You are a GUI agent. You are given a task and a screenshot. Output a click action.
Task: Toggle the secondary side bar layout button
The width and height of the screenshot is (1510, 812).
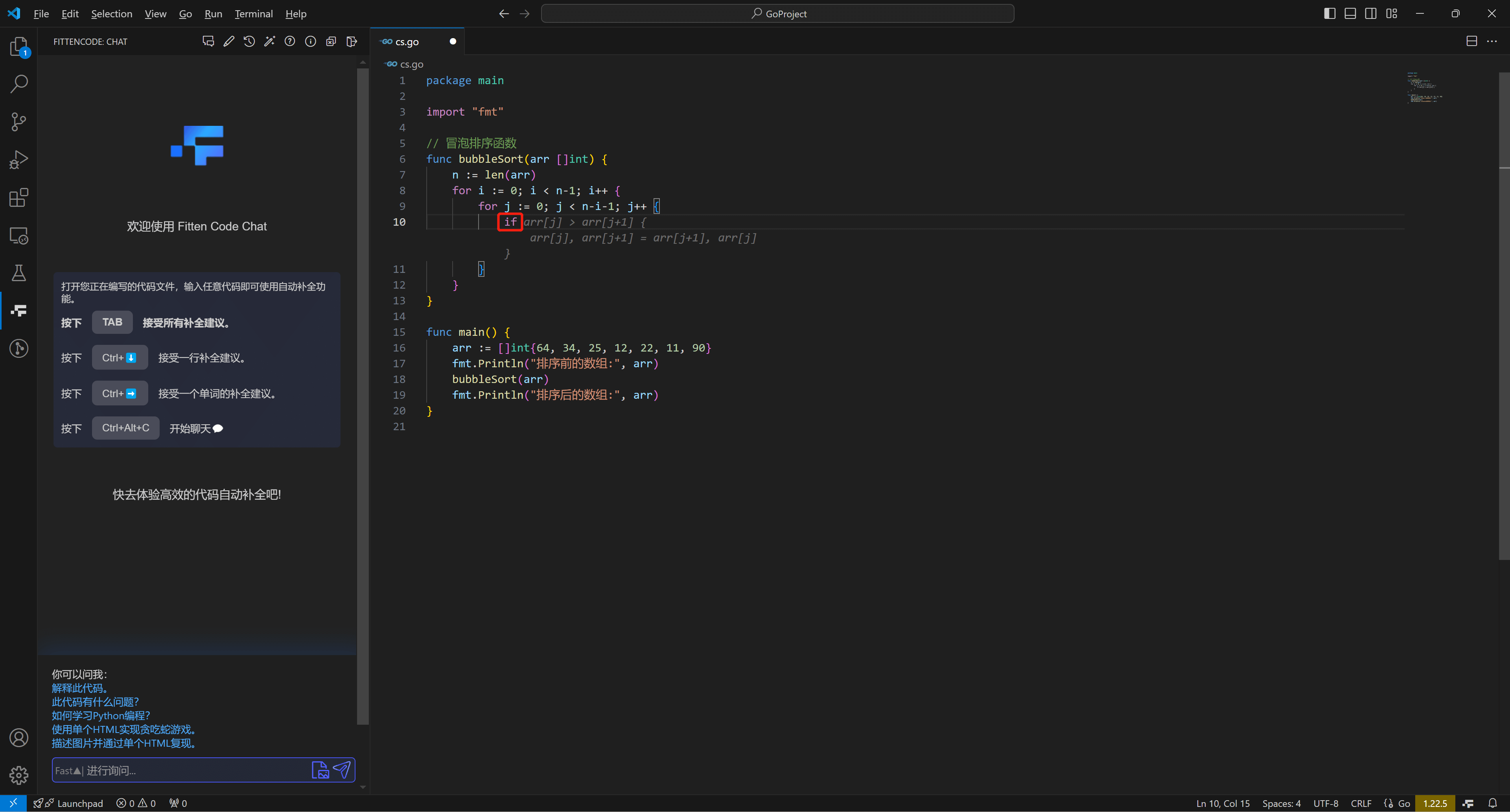tap(1370, 13)
